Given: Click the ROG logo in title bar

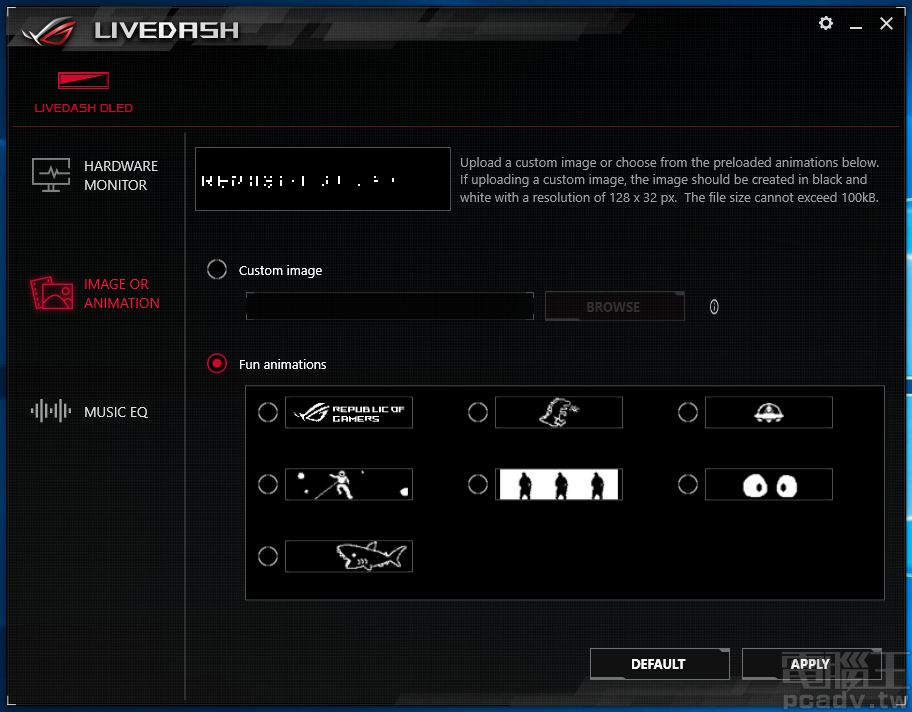Looking at the screenshot, I should [x=48, y=29].
